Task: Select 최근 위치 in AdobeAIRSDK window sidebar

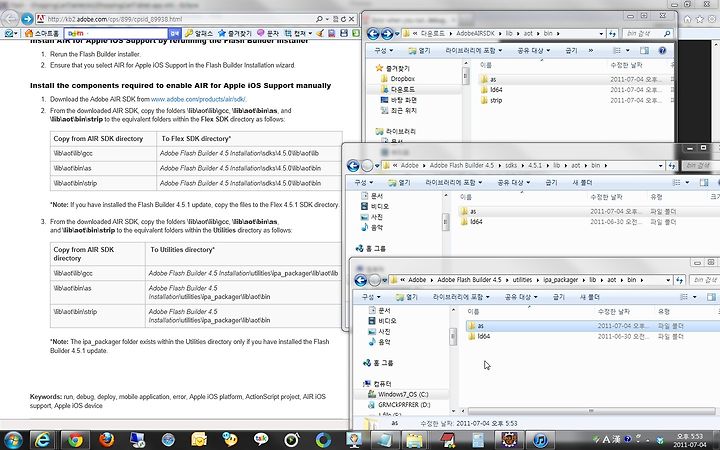Action: tap(398, 111)
